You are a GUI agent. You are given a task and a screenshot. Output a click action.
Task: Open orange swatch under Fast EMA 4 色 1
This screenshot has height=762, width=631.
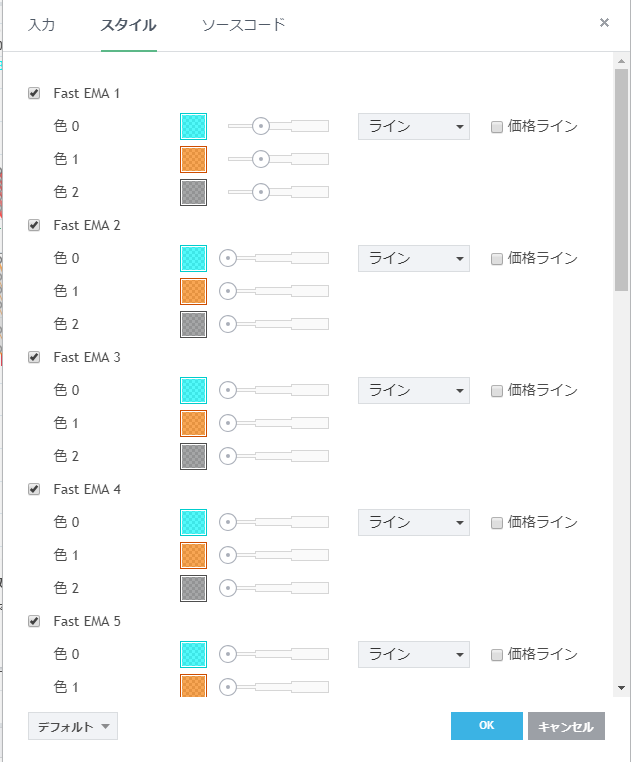click(193, 555)
